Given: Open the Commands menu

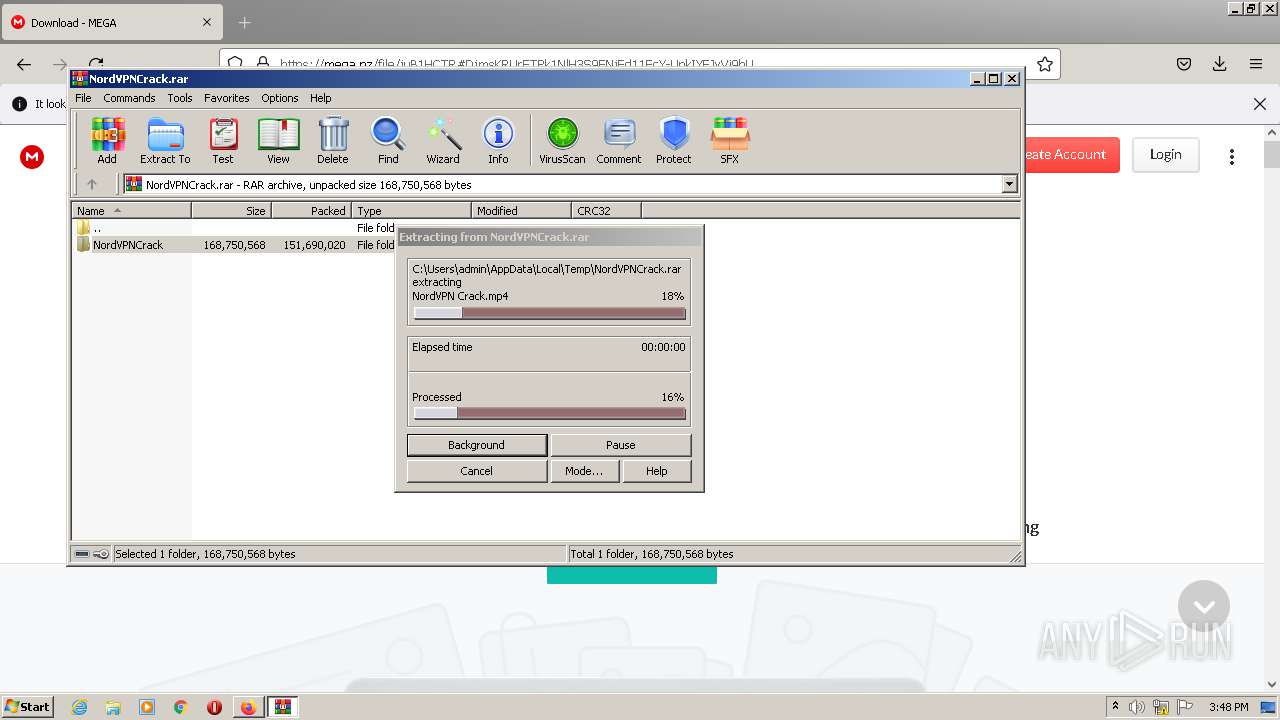Looking at the screenshot, I should click(x=129, y=98).
